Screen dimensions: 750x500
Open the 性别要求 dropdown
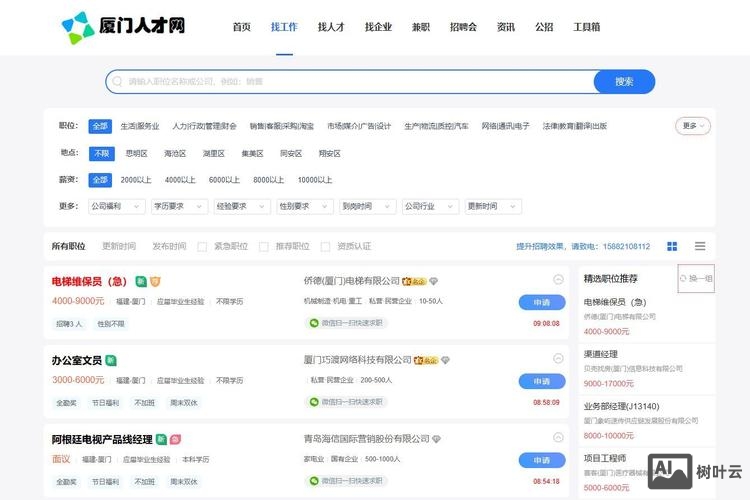[x=305, y=206]
